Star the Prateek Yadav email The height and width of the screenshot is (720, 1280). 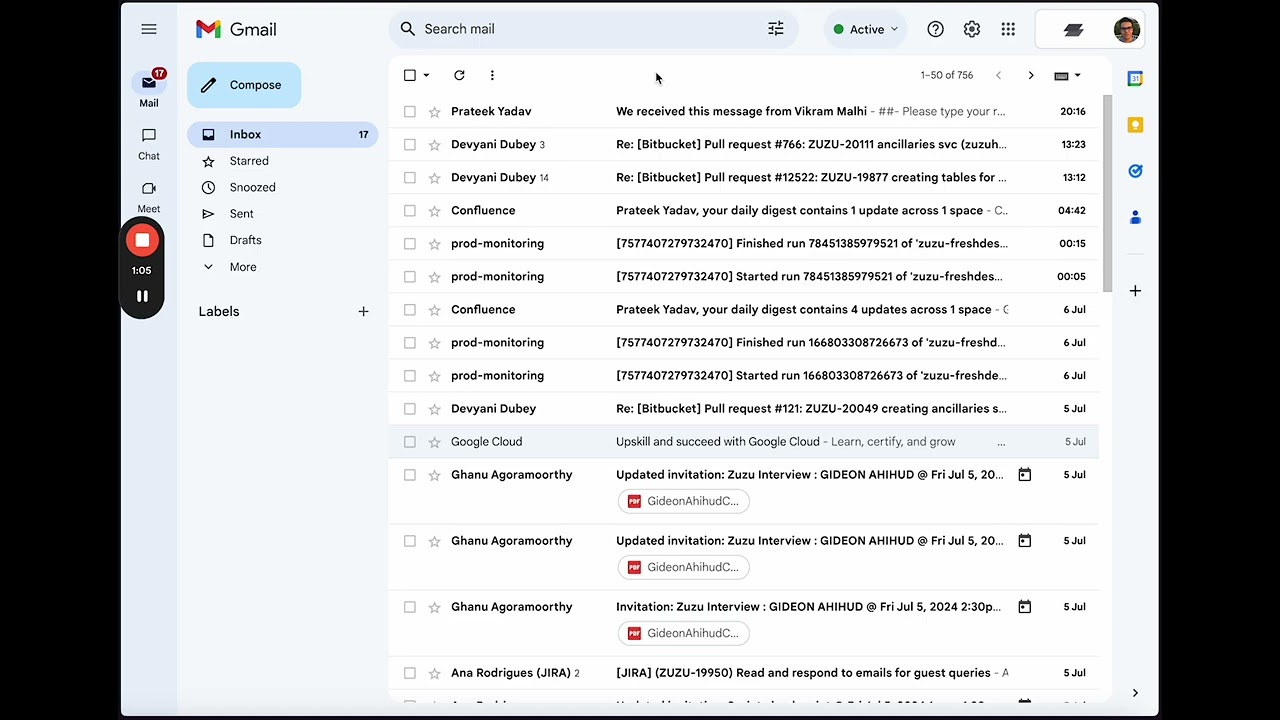434,112
